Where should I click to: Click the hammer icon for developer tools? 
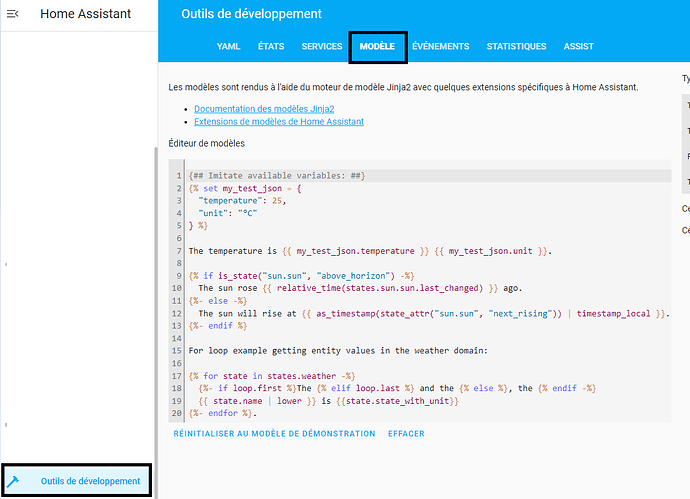(x=14, y=481)
